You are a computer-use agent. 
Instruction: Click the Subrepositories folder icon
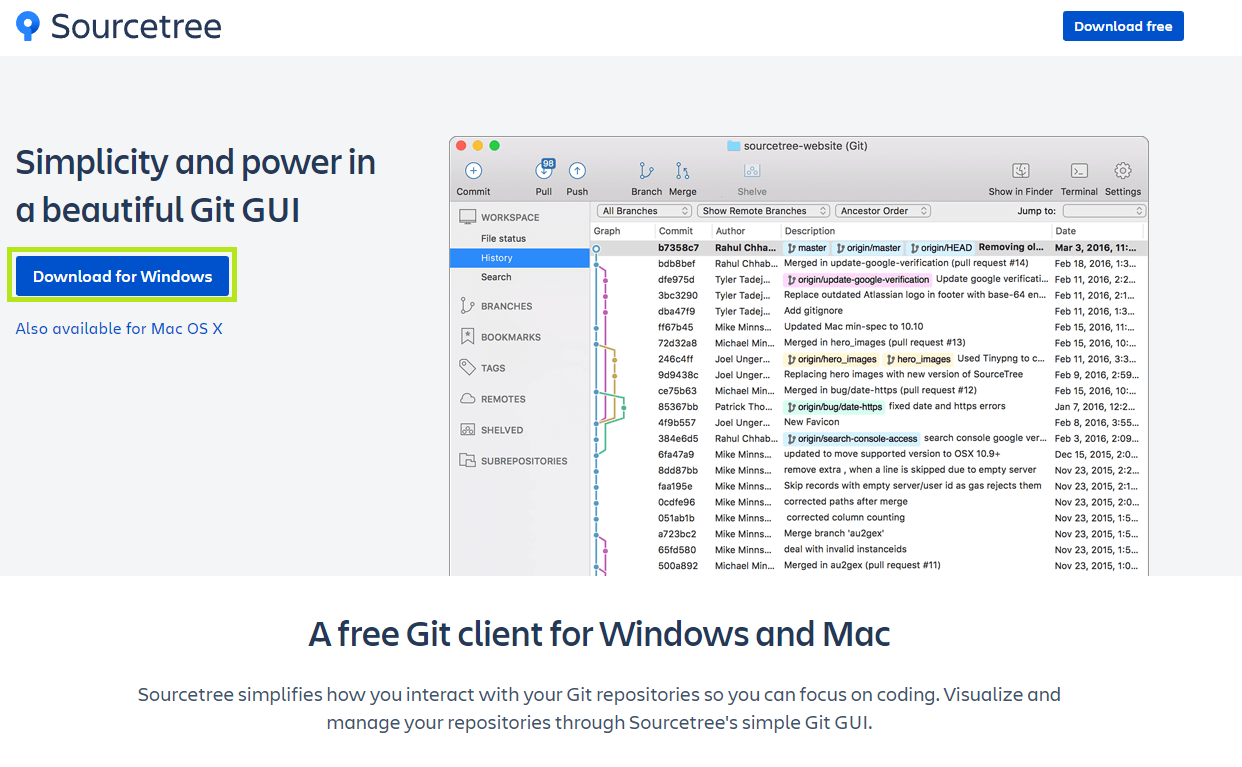(x=467, y=461)
